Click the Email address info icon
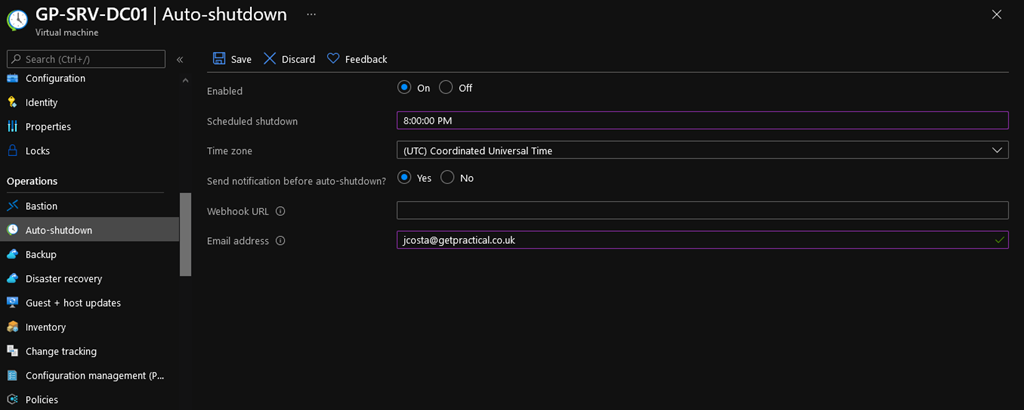 click(280, 241)
